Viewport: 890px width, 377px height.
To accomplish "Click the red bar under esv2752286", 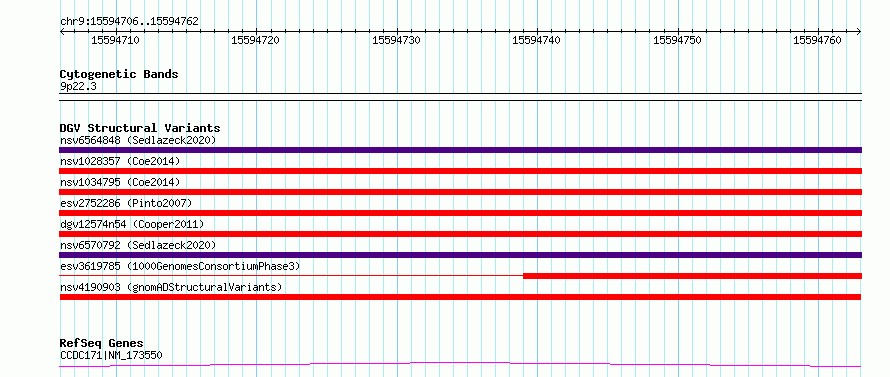I will click(x=460, y=213).
